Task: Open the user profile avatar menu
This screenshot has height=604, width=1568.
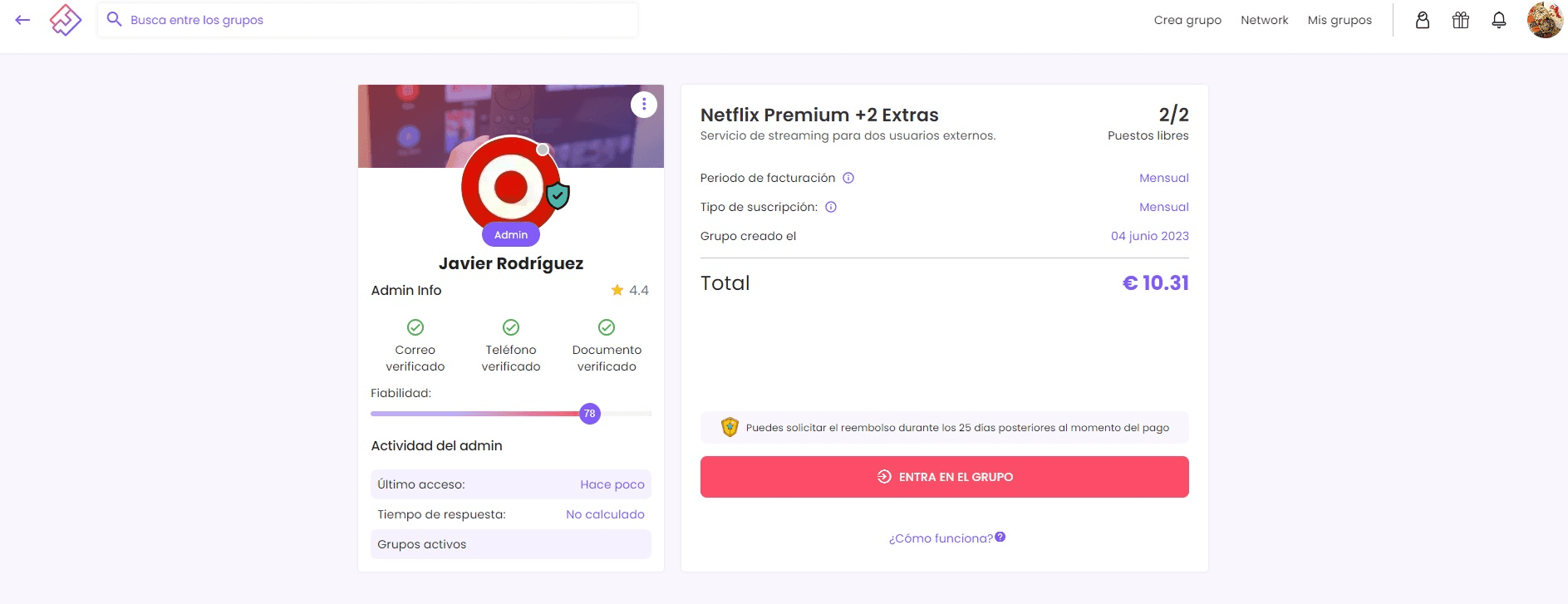Action: click(1545, 20)
